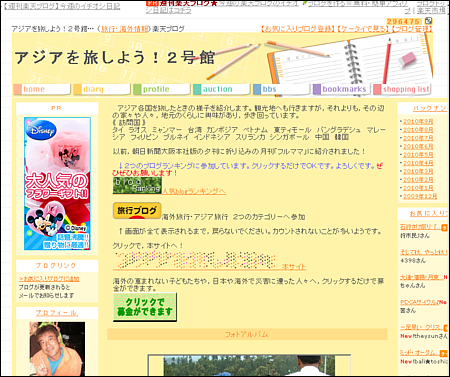Open the shopping list navigation tab
This screenshot has width=450, height=377.
point(401,89)
